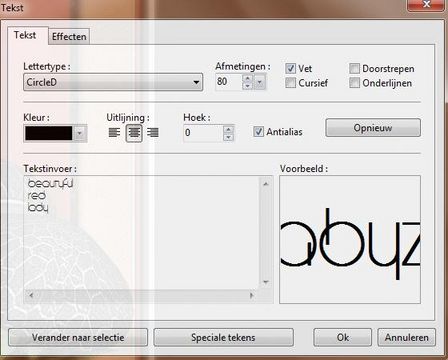This screenshot has height=360, width=448.
Task: Increase Hoek angle with up arrow
Action: click(228, 130)
